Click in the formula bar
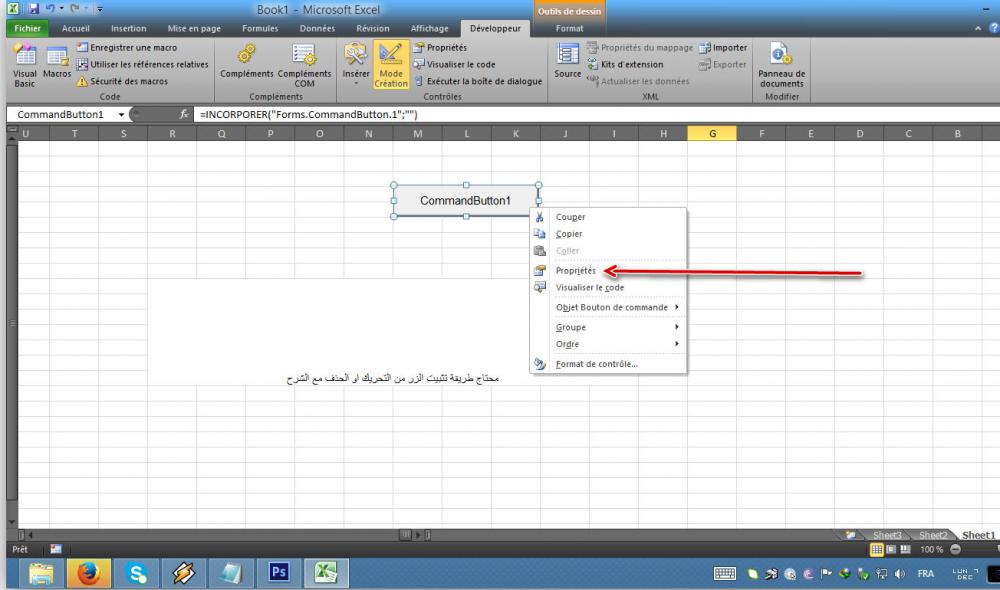1000x590 pixels. [596, 115]
